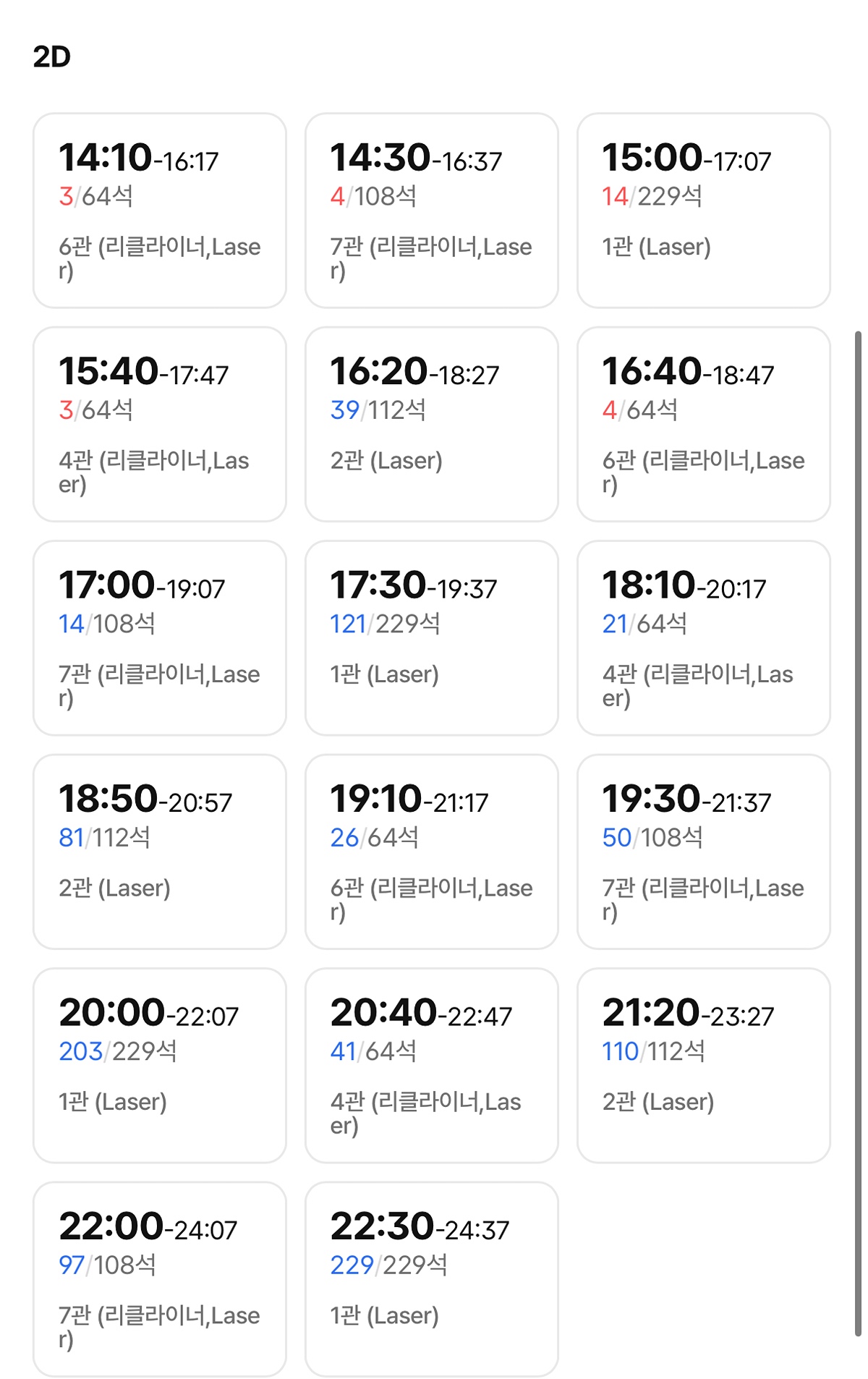This screenshot has height=1379, width=868.
Task: Choose the 18:50-20:57 screening card
Action: tap(159, 852)
